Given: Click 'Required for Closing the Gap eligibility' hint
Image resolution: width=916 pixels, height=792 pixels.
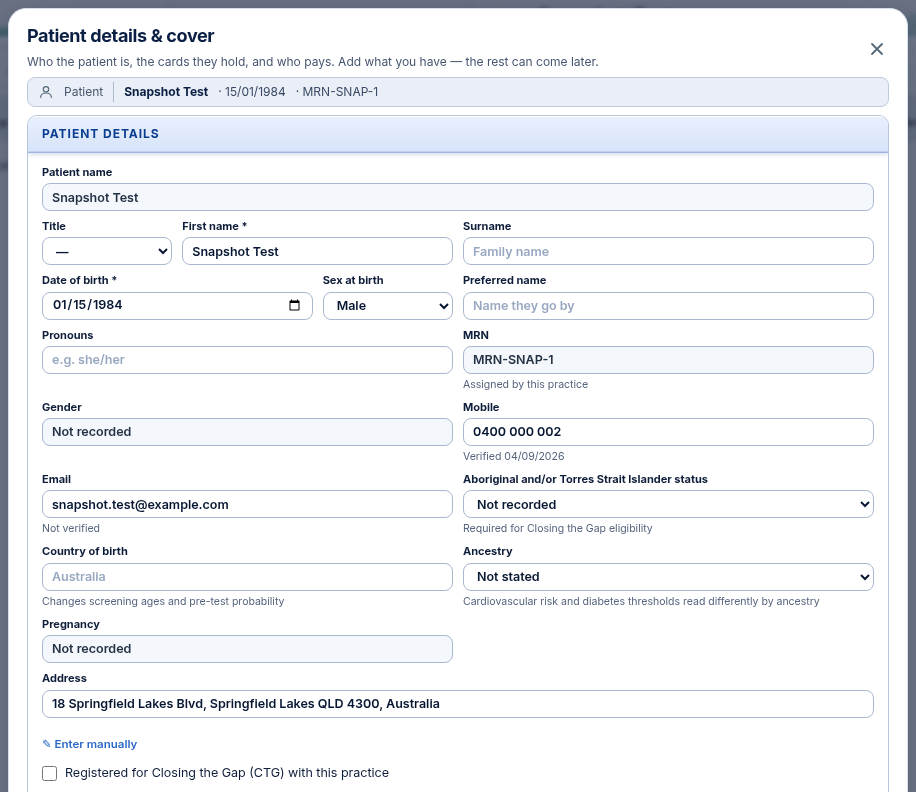Looking at the screenshot, I should click(x=557, y=529).
